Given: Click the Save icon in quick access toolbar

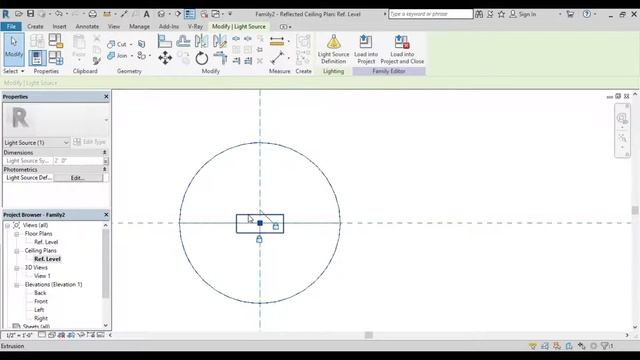Looking at the screenshot, I should click(30, 14).
